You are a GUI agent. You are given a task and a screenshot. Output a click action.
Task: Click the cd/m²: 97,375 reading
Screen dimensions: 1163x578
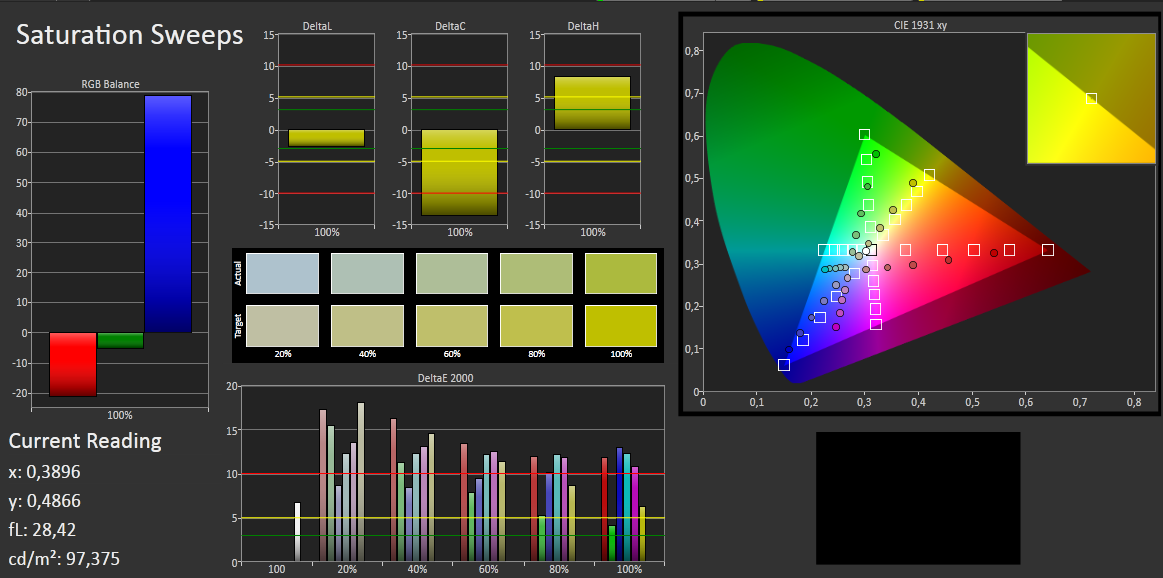click(x=64, y=559)
